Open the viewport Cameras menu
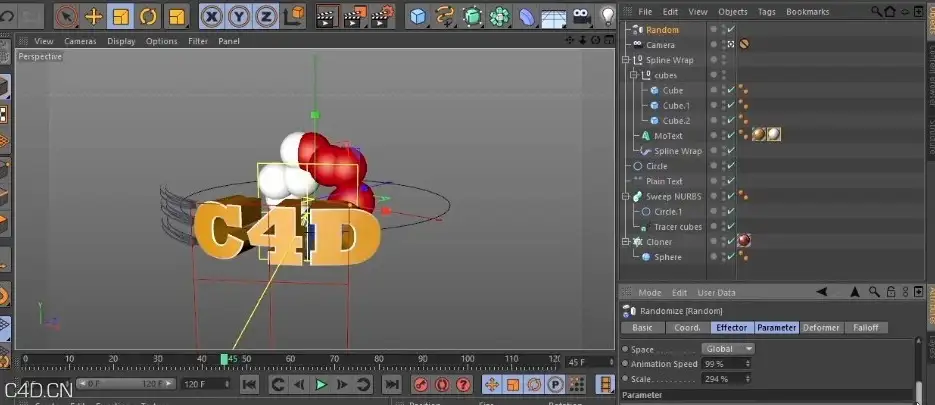 (81, 41)
